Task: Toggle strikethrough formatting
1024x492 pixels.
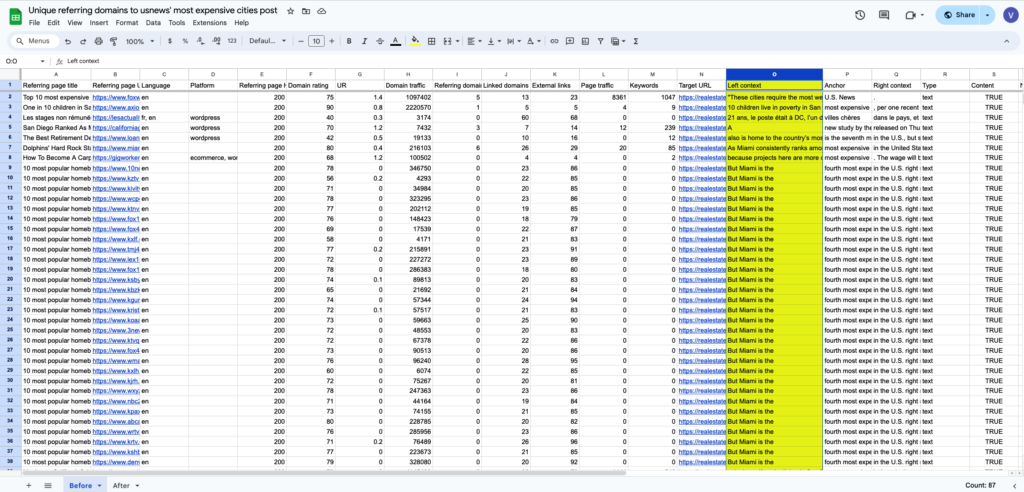Action: [x=378, y=41]
